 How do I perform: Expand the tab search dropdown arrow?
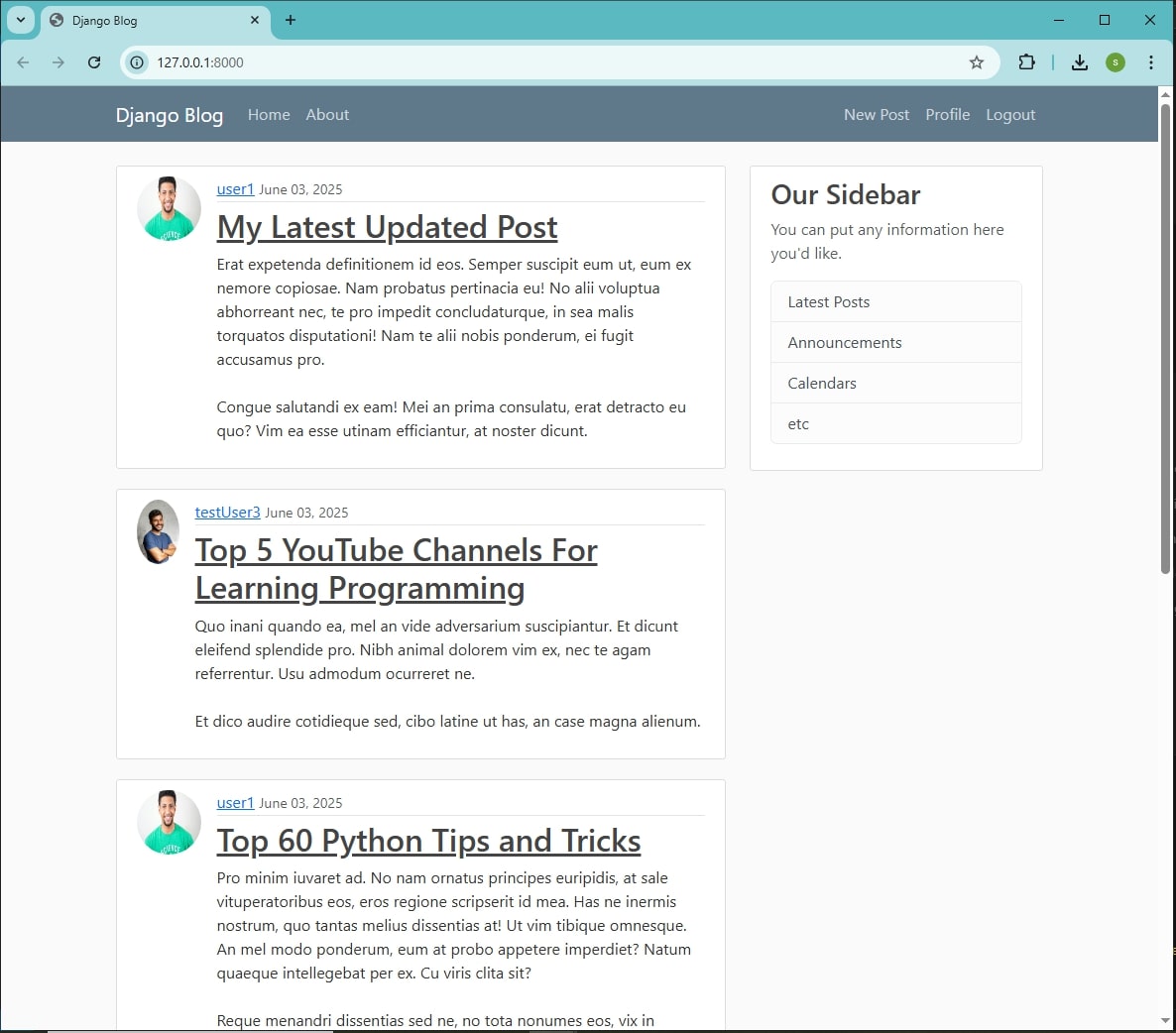pyautogui.click(x=21, y=20)
